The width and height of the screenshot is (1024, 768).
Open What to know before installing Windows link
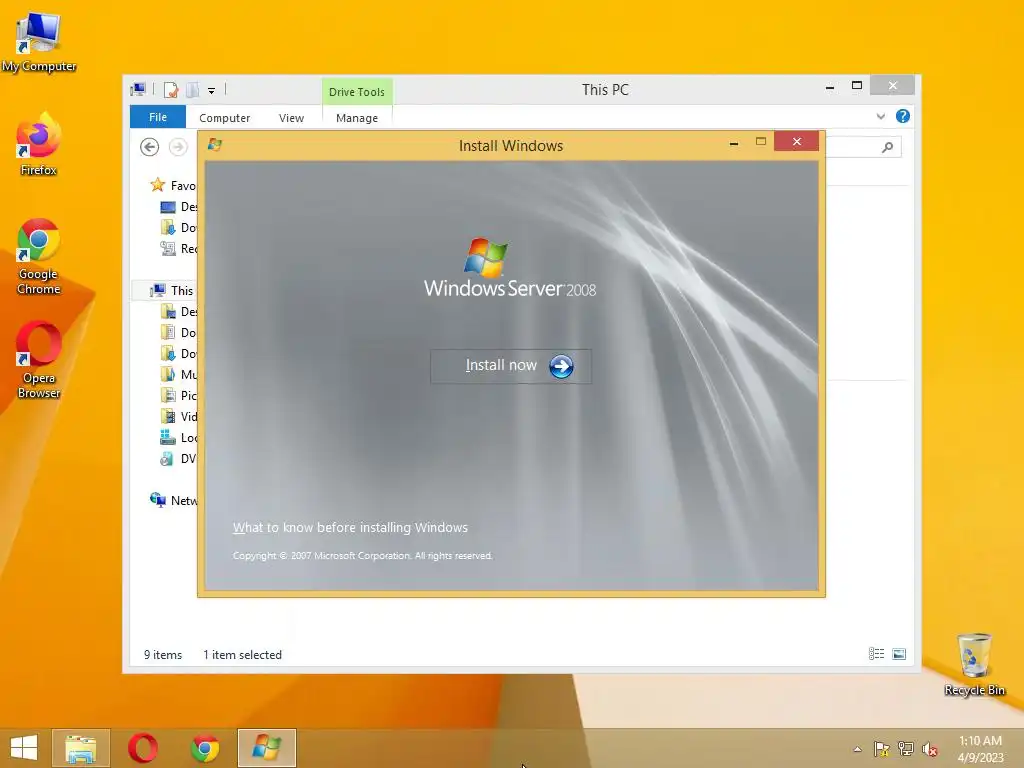pos(350,527)
